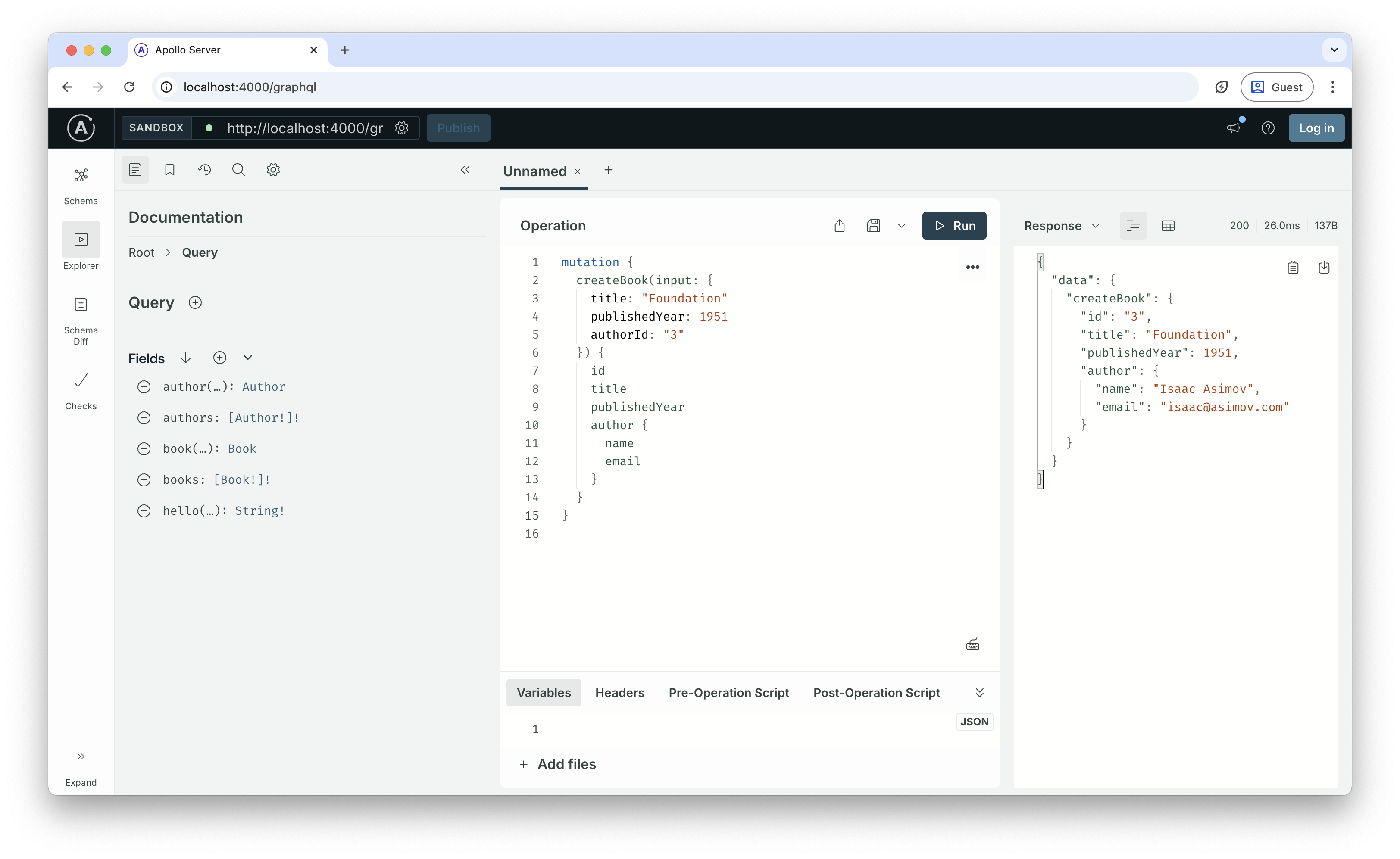Open Author type of author field
This screenshot has height=859, width=1400.
click(x=264, y=387)
